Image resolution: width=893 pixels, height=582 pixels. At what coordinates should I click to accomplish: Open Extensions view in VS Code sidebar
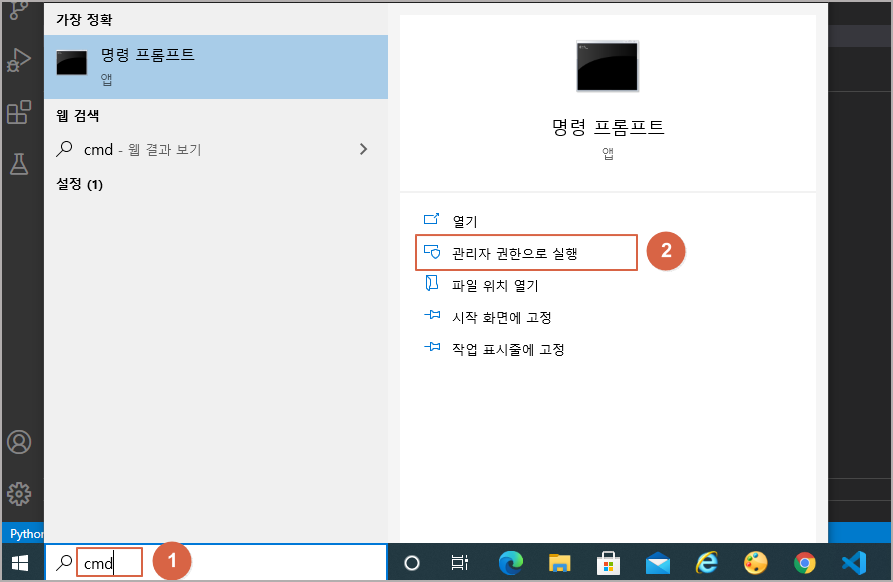[19, 112]
